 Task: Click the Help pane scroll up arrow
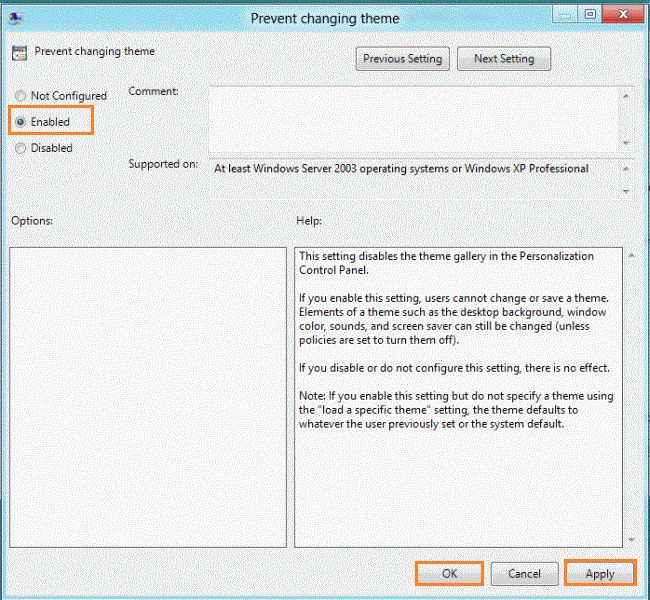tap(631, 255)
